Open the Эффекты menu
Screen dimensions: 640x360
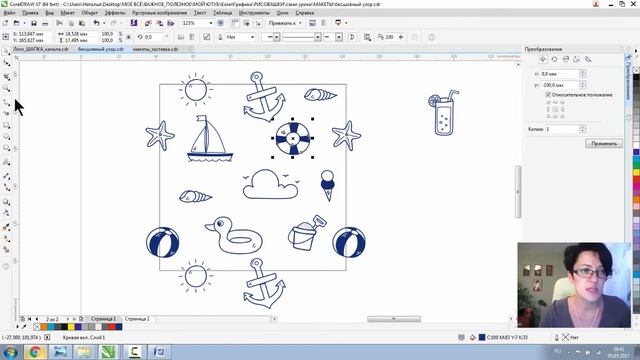(115, 13)
